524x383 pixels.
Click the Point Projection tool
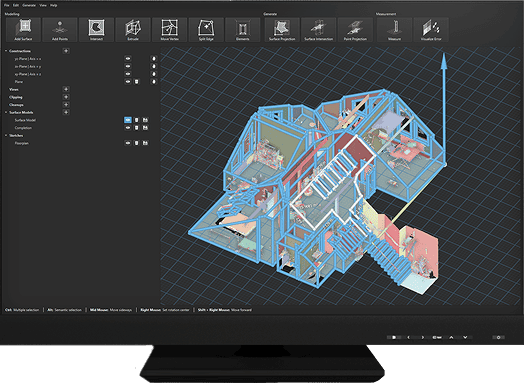pyautogui.click(x=355, y=30)
